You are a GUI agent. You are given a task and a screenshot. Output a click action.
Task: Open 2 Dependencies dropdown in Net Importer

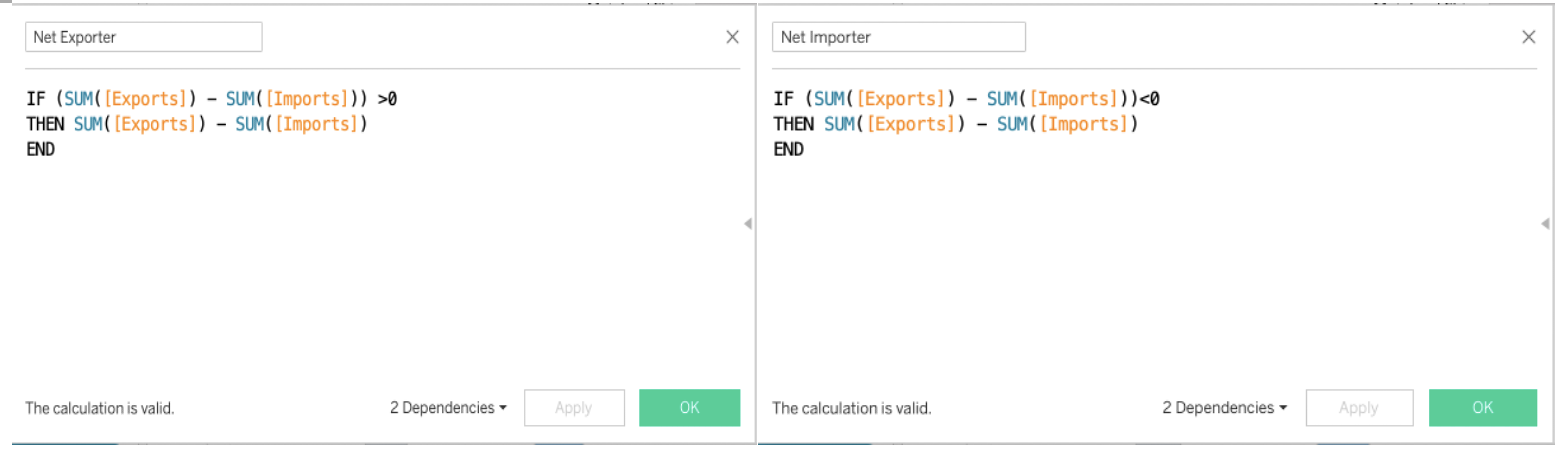(1224, 408)
